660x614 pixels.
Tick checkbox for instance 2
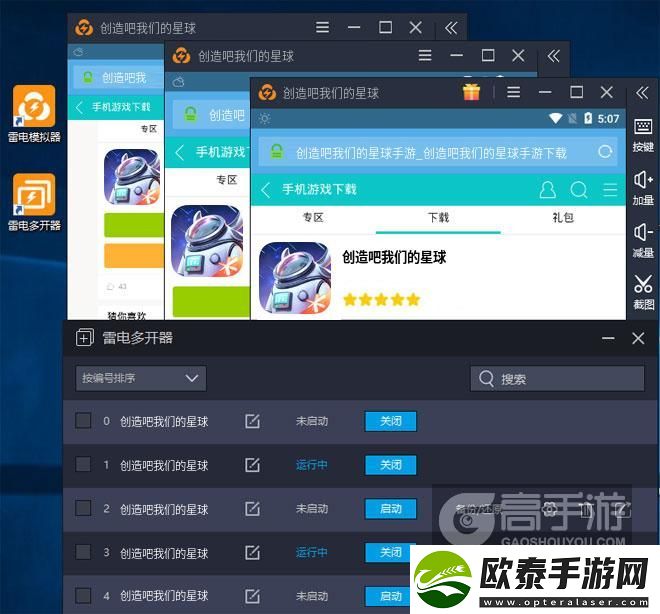[x=83, y=508]
